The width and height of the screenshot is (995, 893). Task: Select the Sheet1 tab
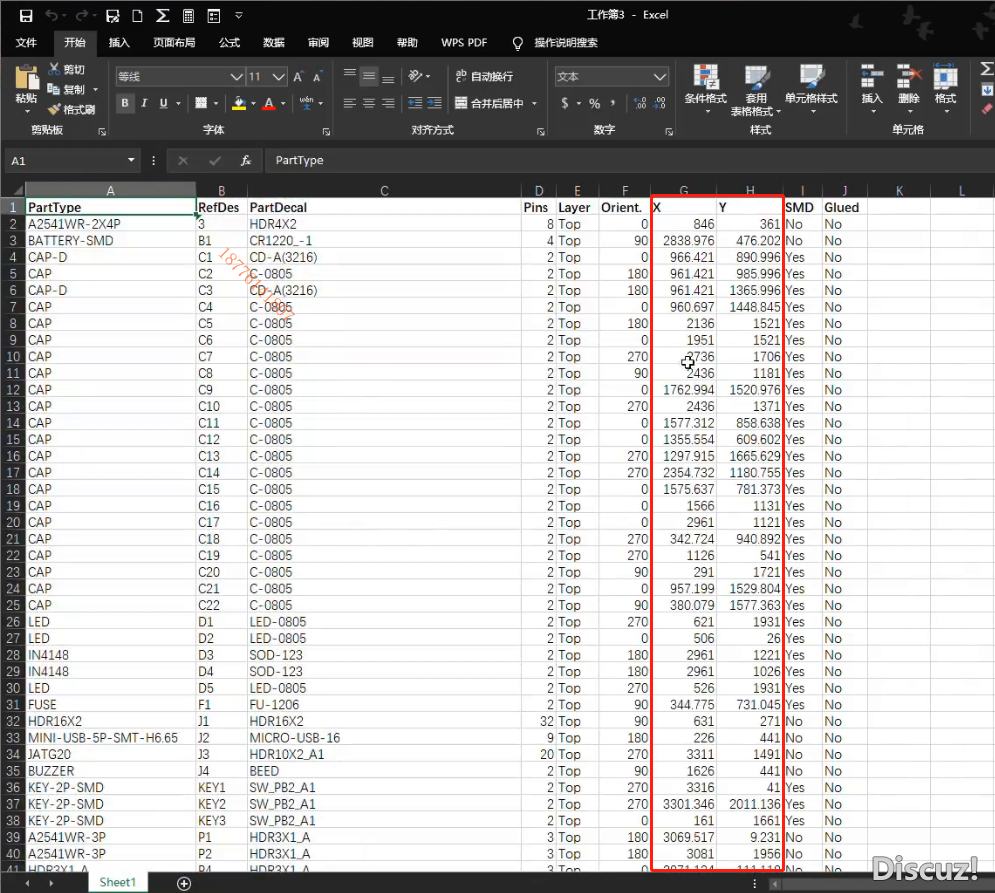(117, 882)
